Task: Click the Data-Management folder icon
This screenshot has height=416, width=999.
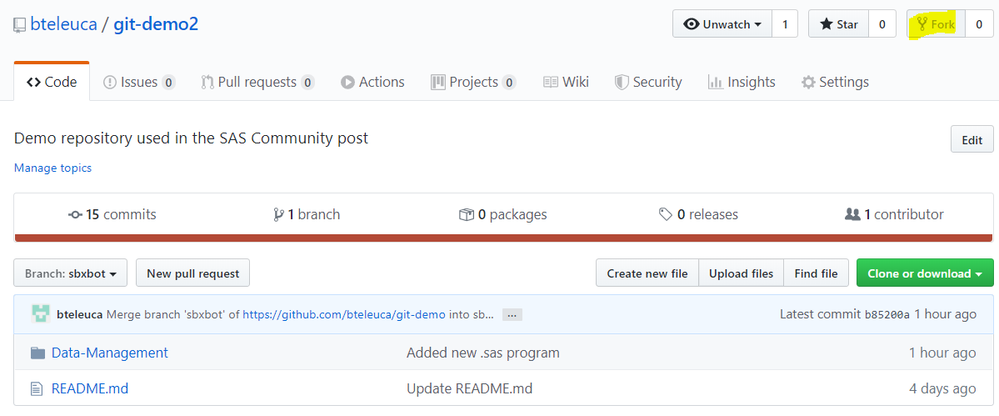Action: (38, 353)
